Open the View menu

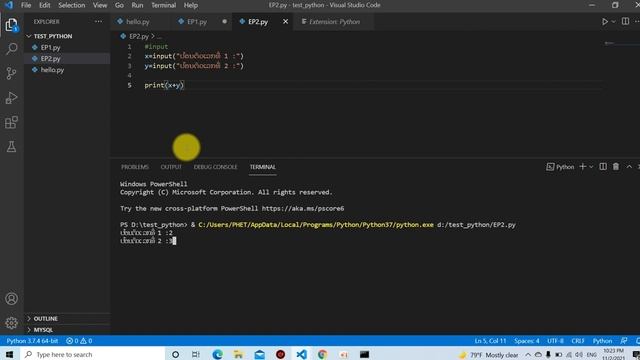tap(100, 5)
